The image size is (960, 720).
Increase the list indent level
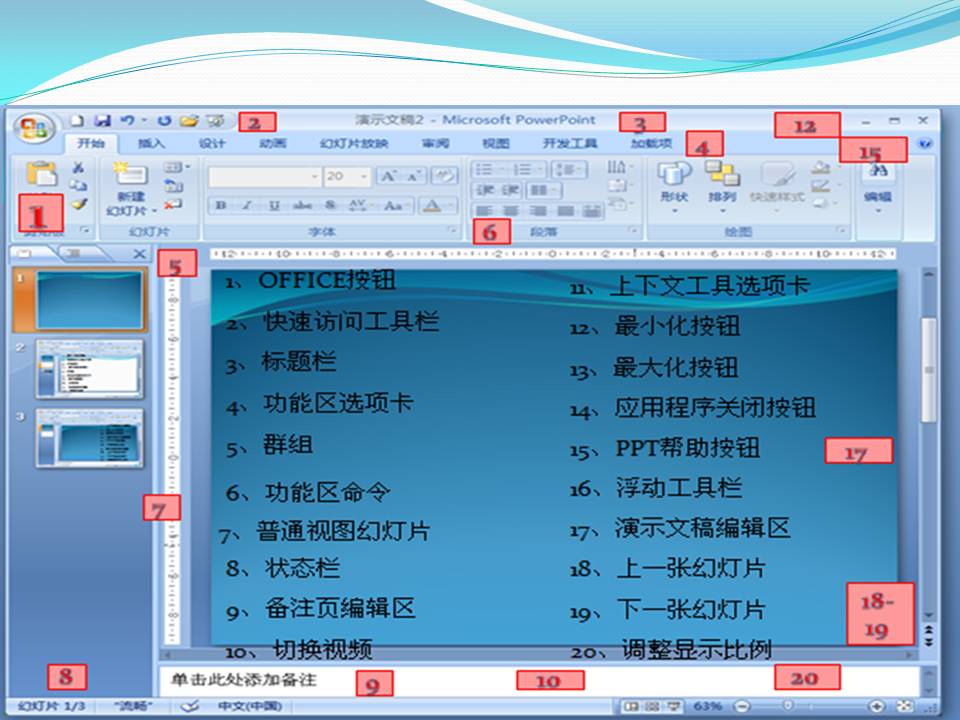(511, 190)
